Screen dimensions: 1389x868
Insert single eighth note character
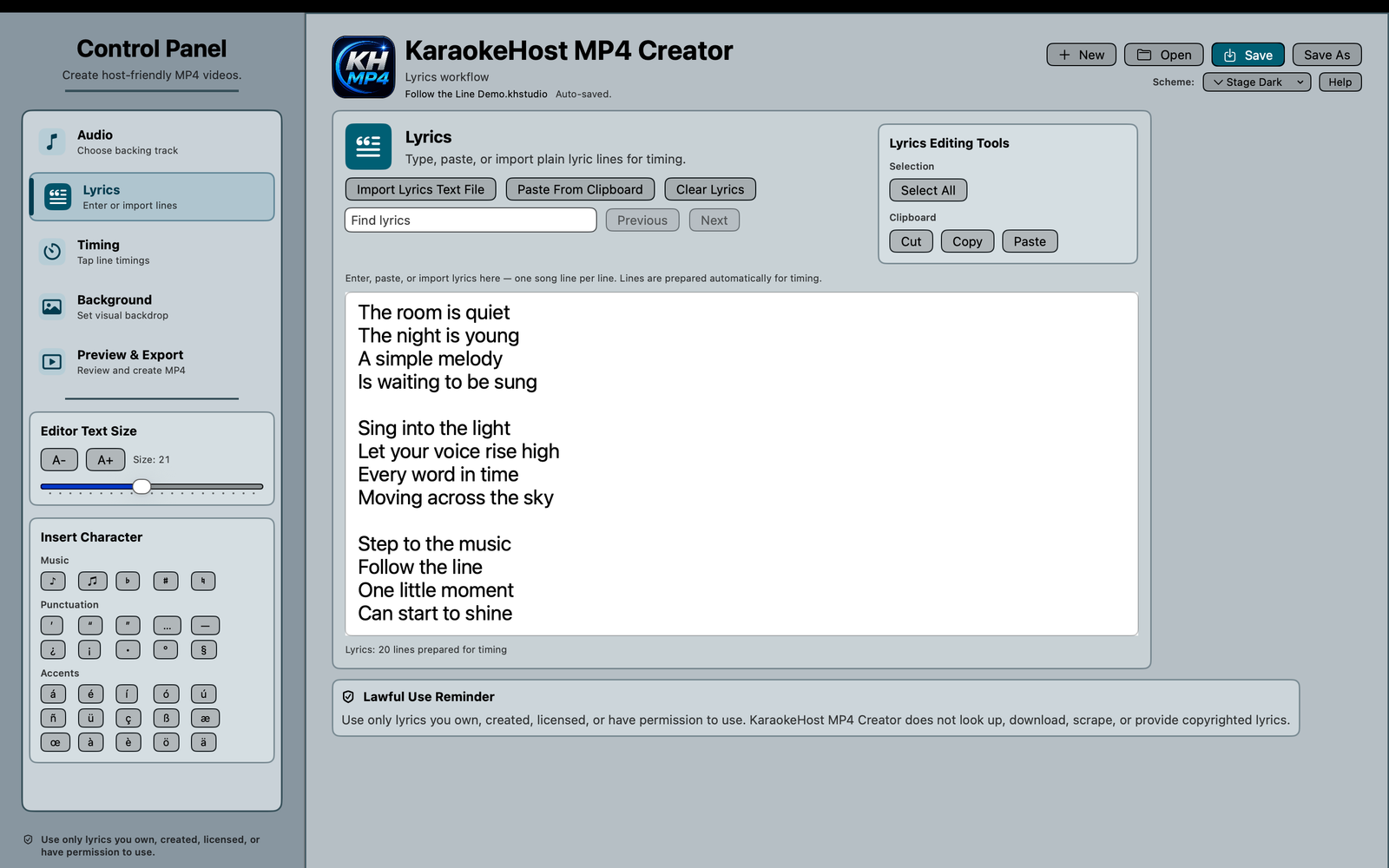pos(53,581)
